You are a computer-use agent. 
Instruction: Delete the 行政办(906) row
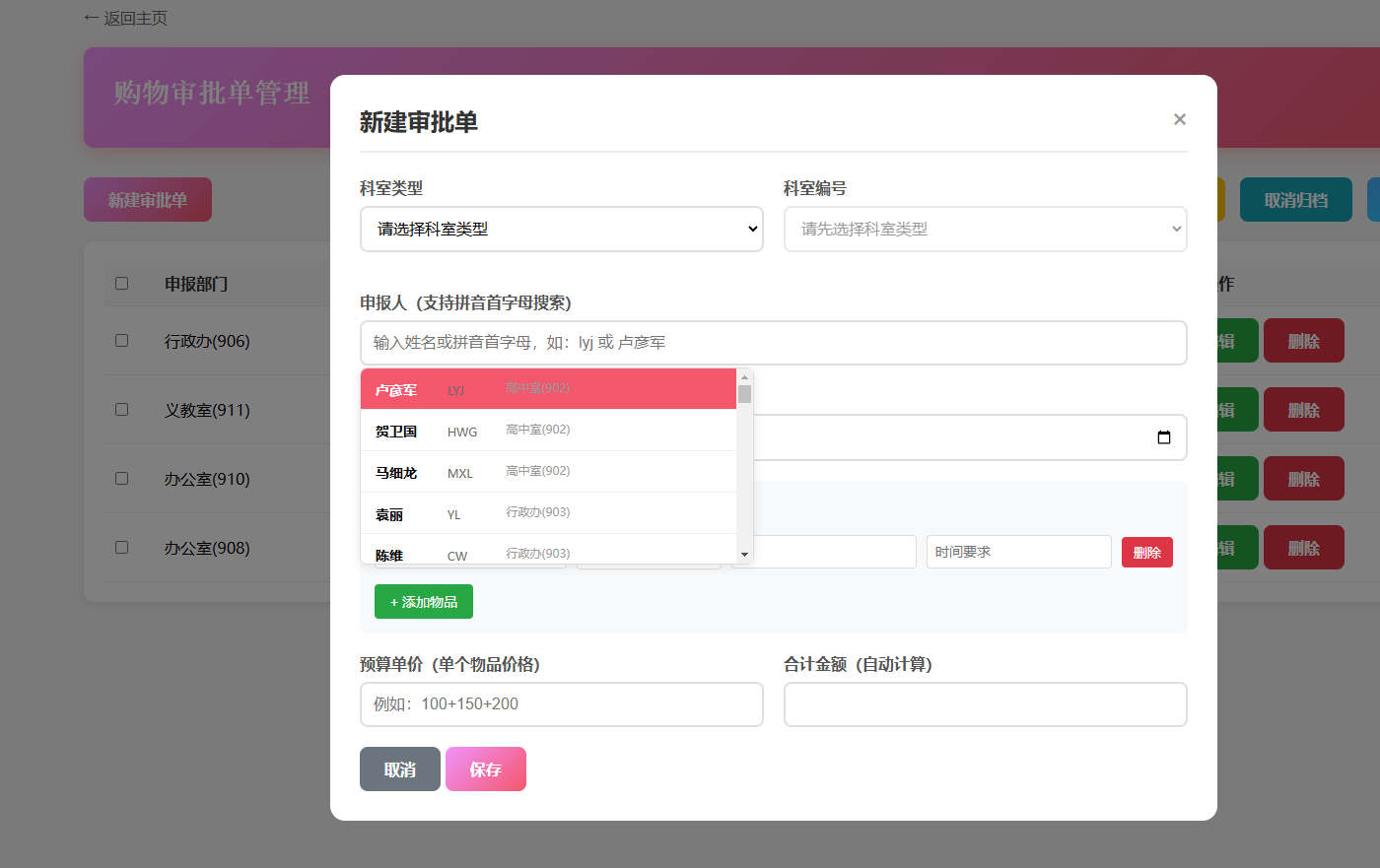1304,341
